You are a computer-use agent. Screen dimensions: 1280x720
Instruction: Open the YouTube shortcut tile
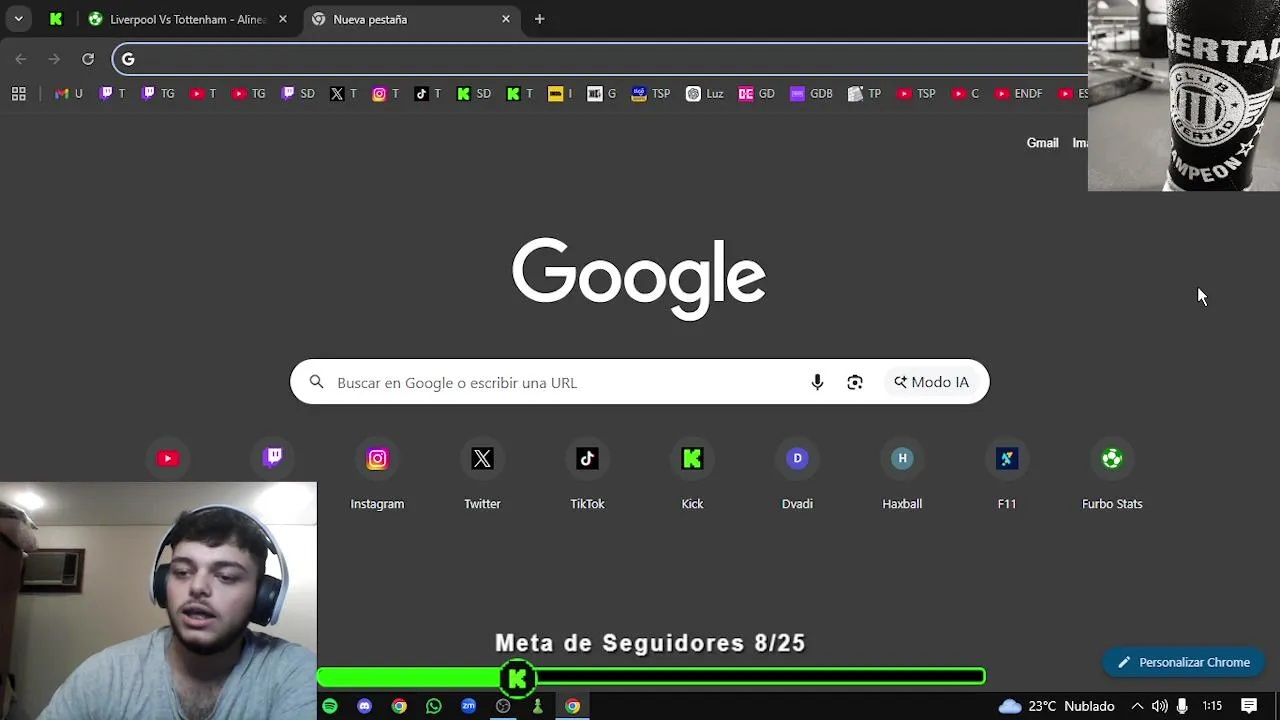(x=167, y=459)
